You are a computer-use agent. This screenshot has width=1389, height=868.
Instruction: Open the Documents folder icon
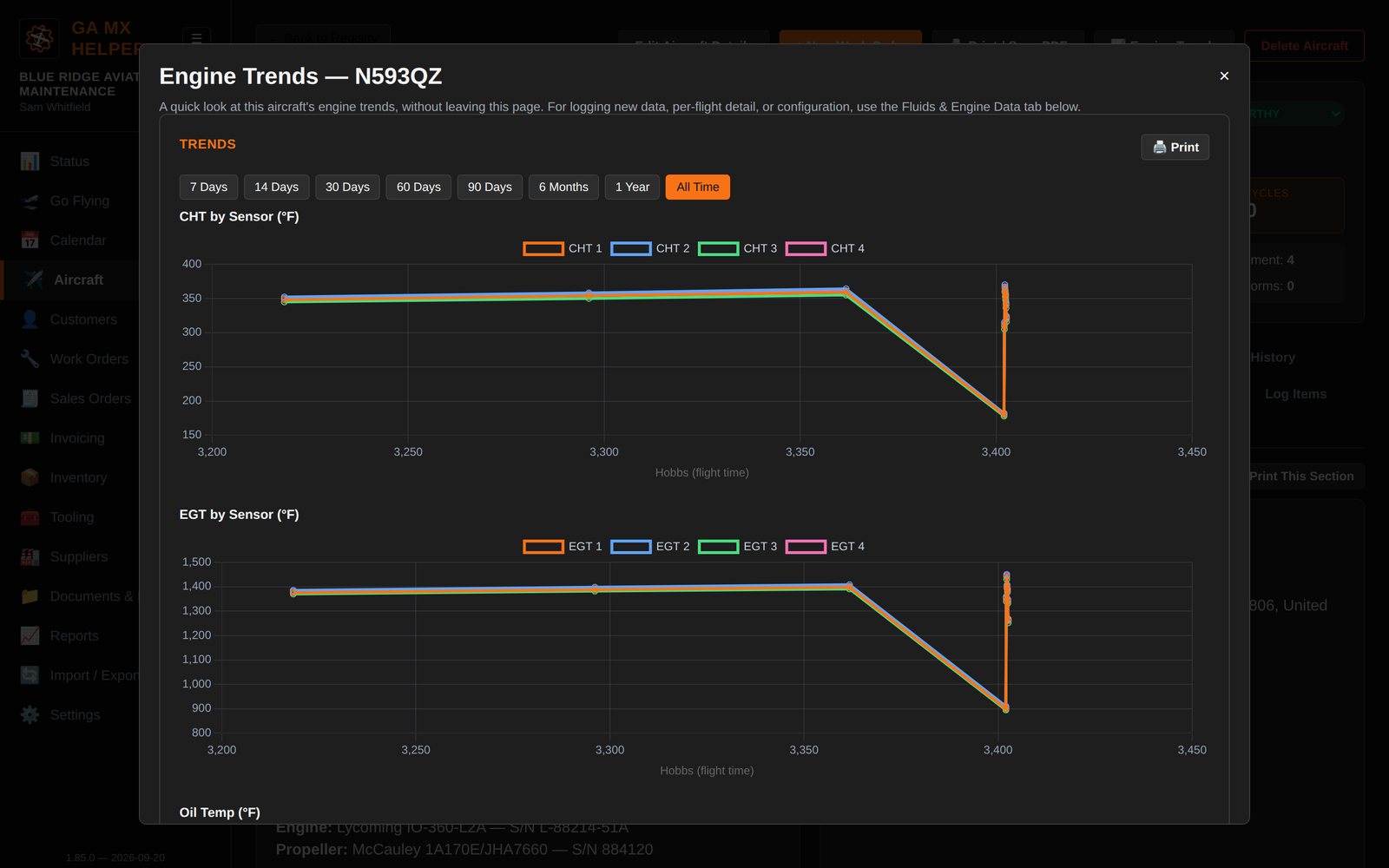coord(30,596)
